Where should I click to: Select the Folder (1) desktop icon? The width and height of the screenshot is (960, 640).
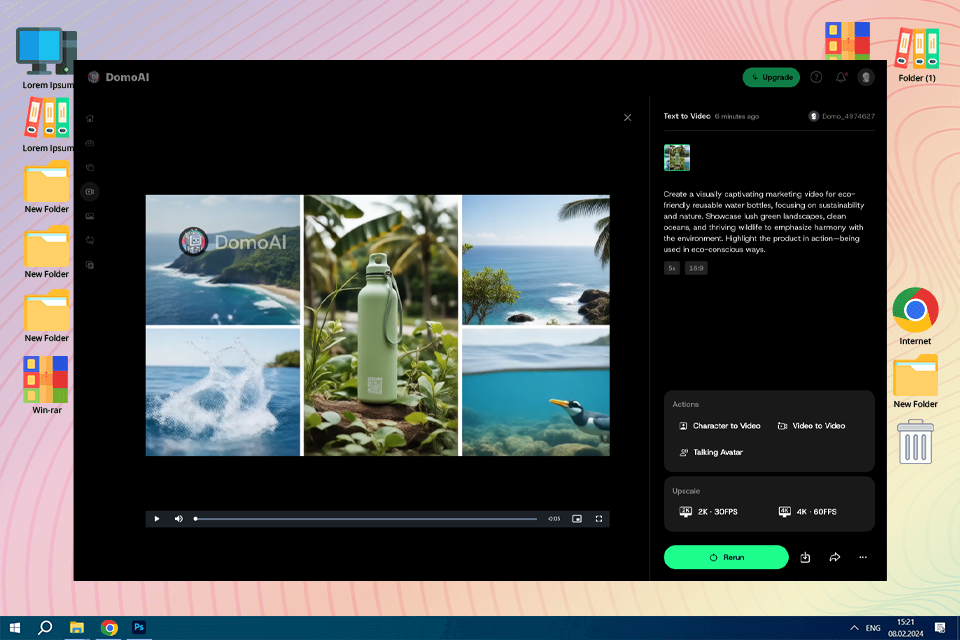coord(917,55)
